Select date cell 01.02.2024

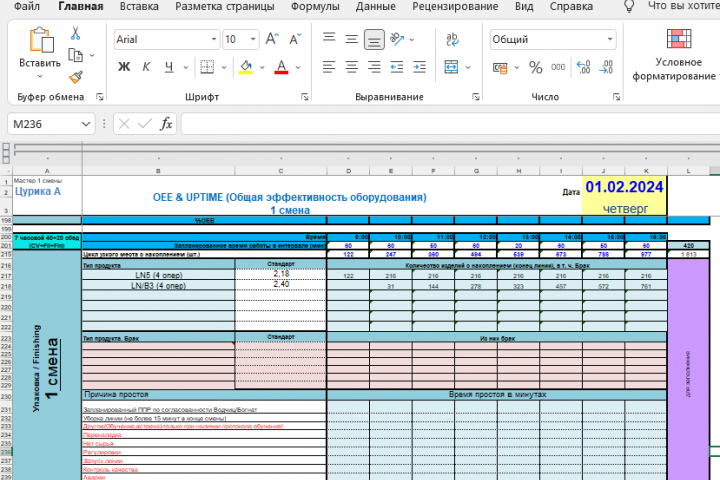(x=624, y=187)
